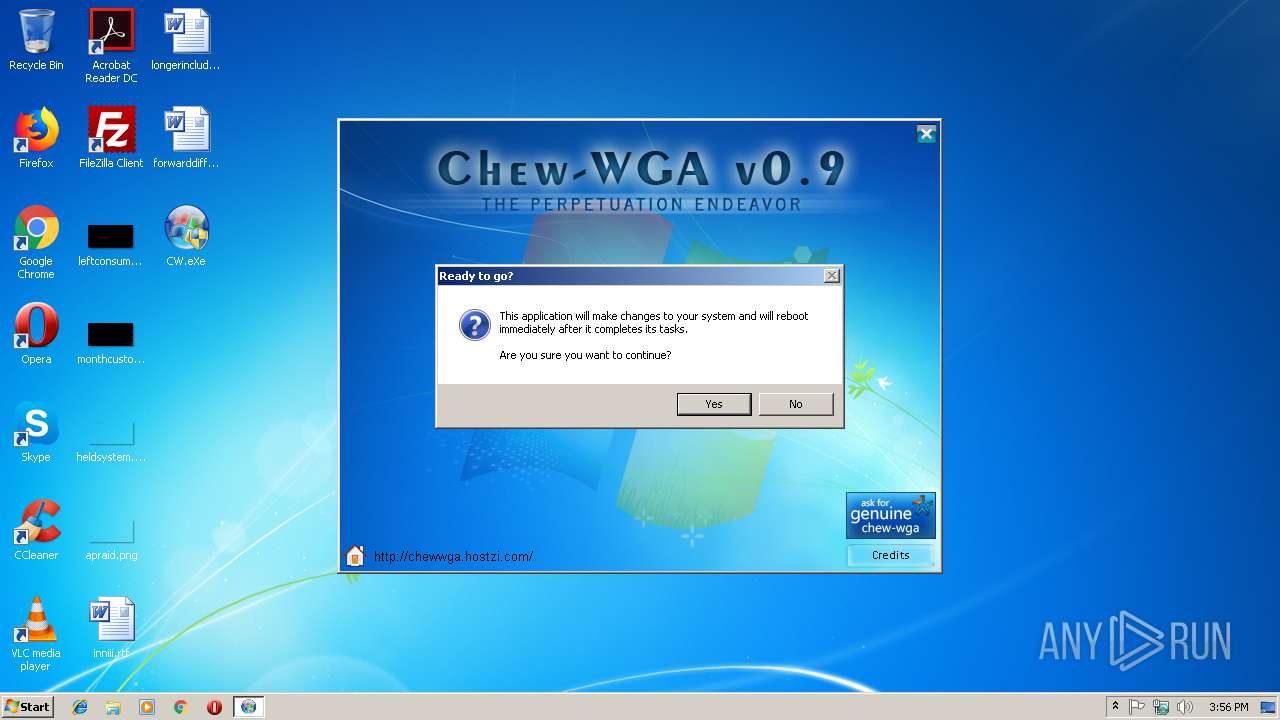Viewport: 1280px width, 720px height.
Task: Launch Opera desktop shortcut
Action: tap(36, 334)
